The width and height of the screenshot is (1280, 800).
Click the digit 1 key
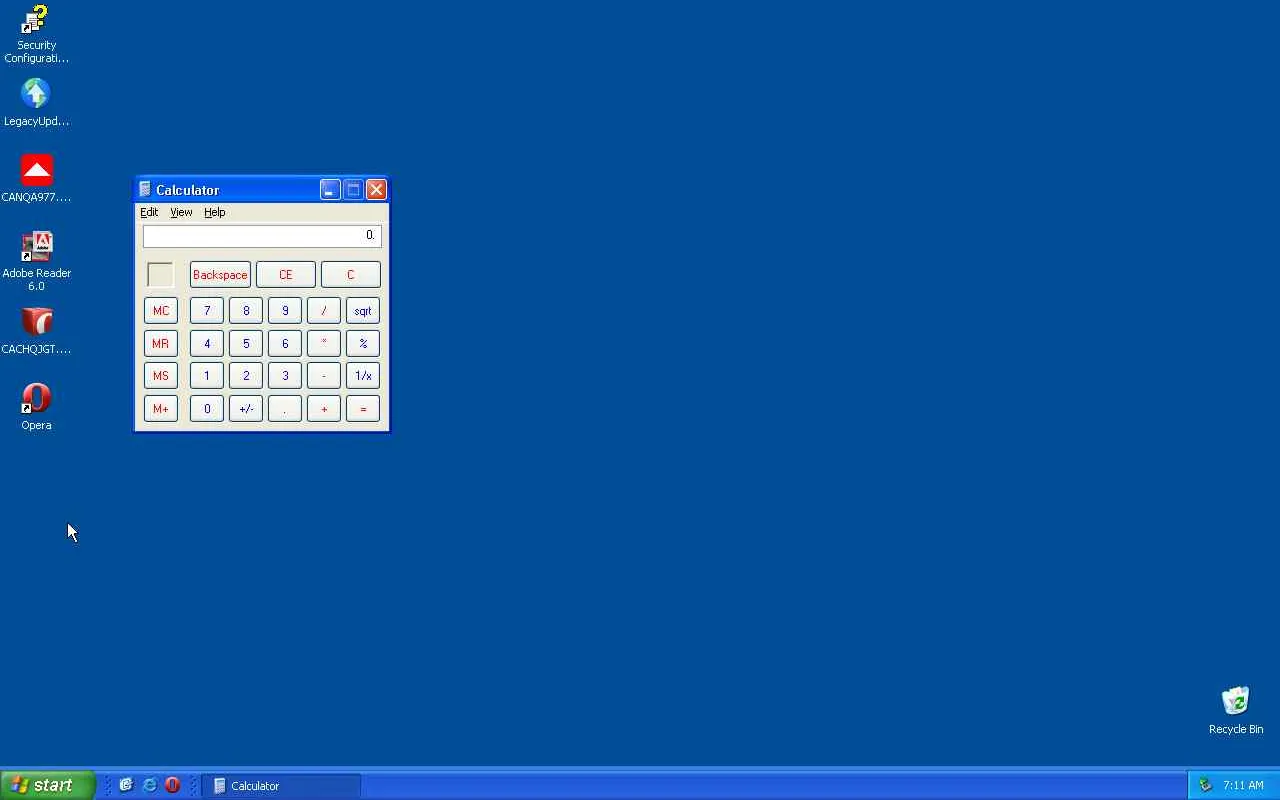207,375
